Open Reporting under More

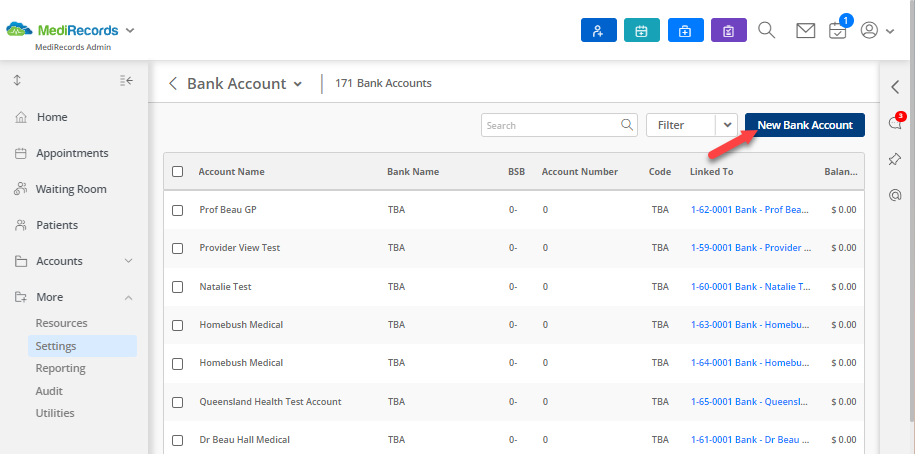pos(61,368)
